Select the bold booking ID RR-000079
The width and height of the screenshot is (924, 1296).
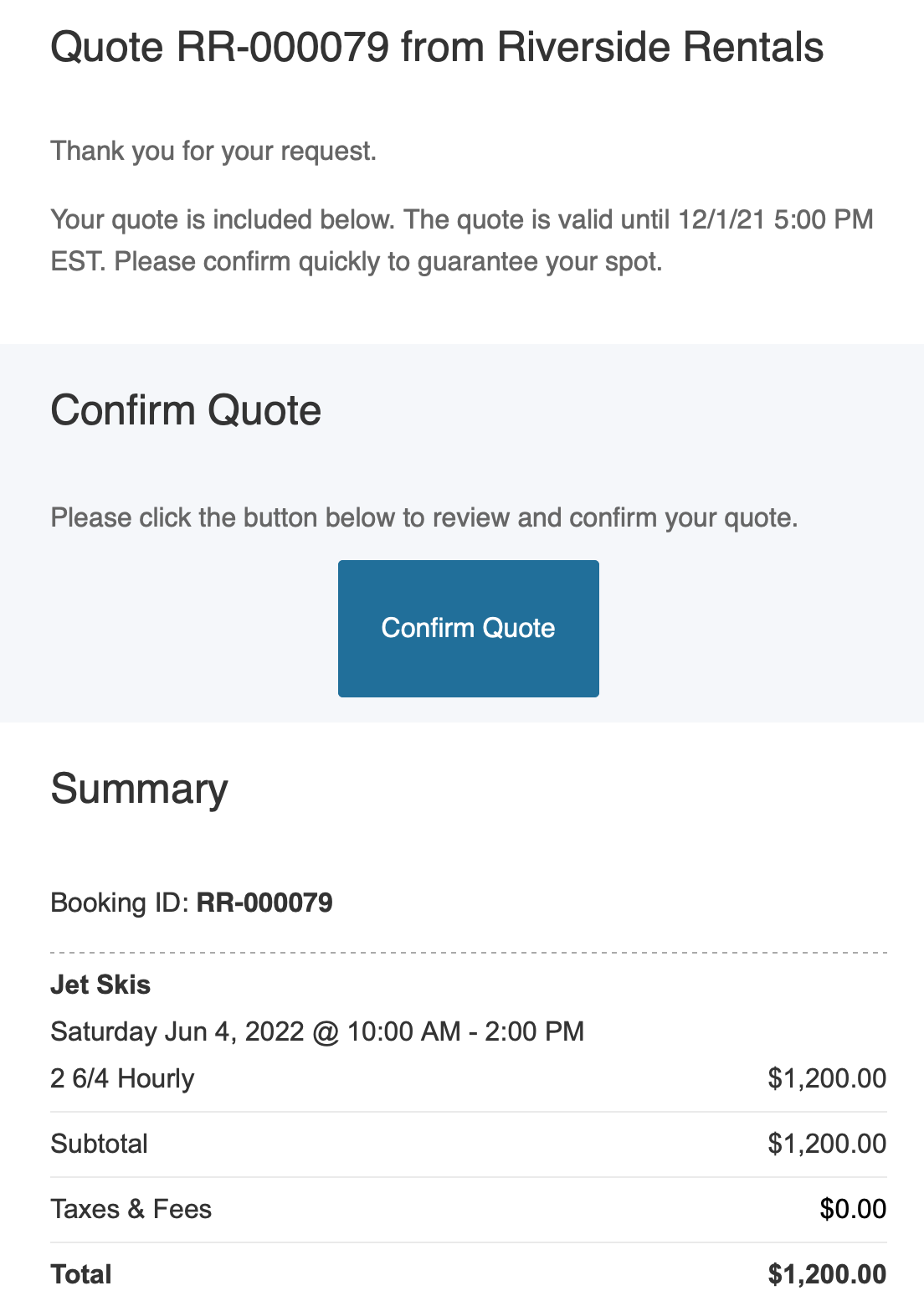pos(264,903)
